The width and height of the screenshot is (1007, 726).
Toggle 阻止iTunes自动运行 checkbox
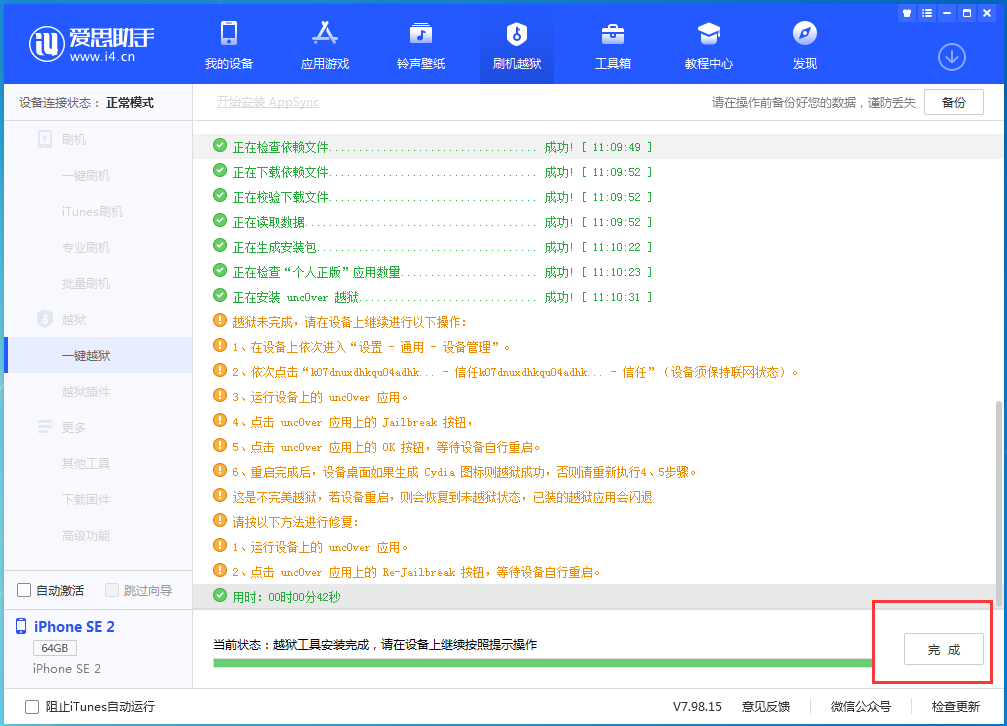pyautogui.click(x=32, y=706)
